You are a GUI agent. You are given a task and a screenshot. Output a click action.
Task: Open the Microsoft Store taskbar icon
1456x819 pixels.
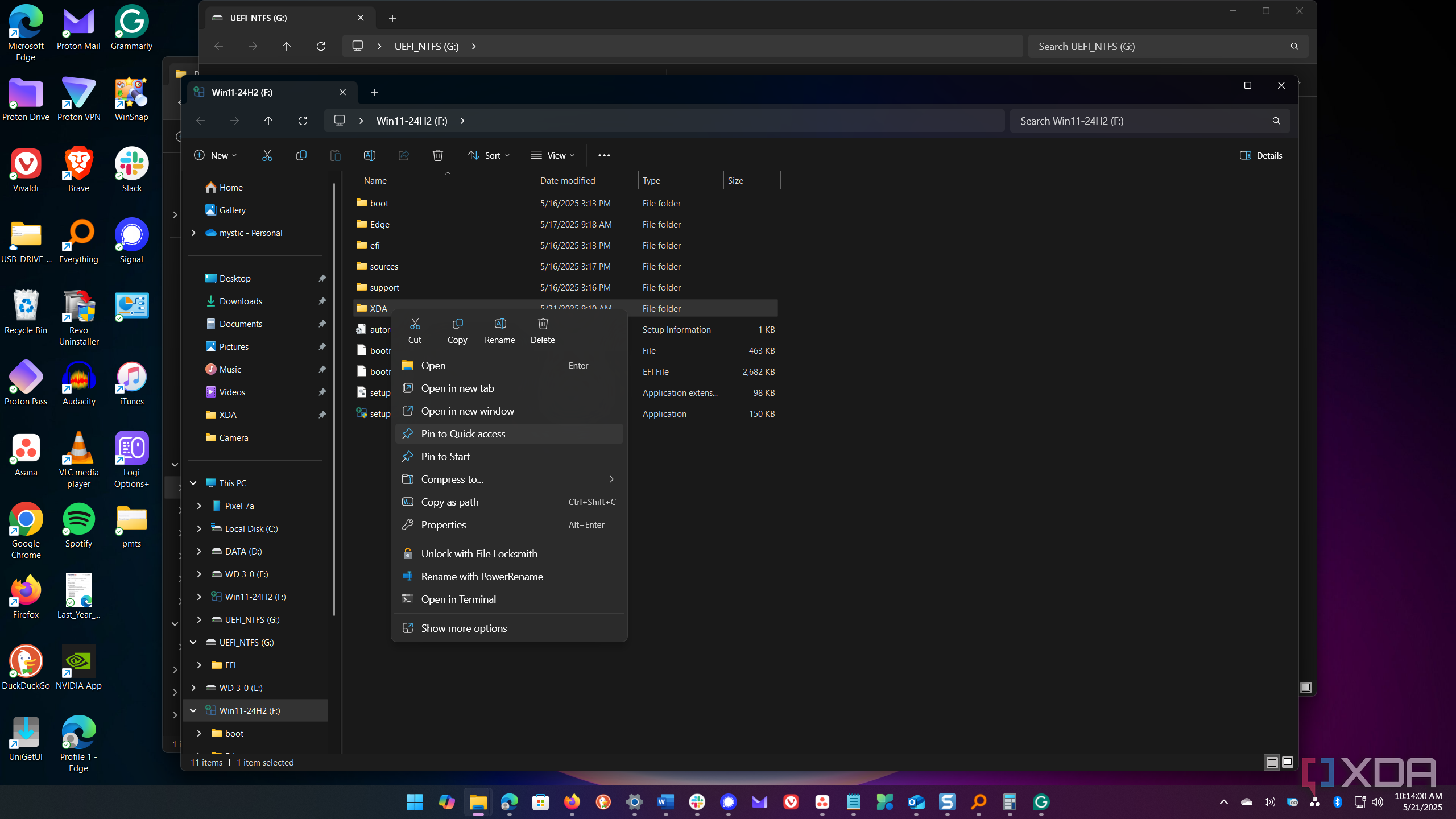tap(540, 802)
